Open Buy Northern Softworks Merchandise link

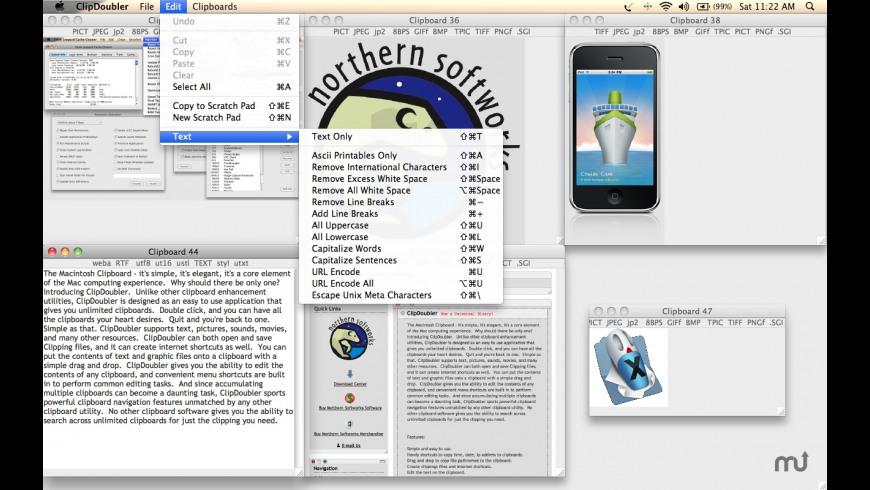click(x=348, y=434)
